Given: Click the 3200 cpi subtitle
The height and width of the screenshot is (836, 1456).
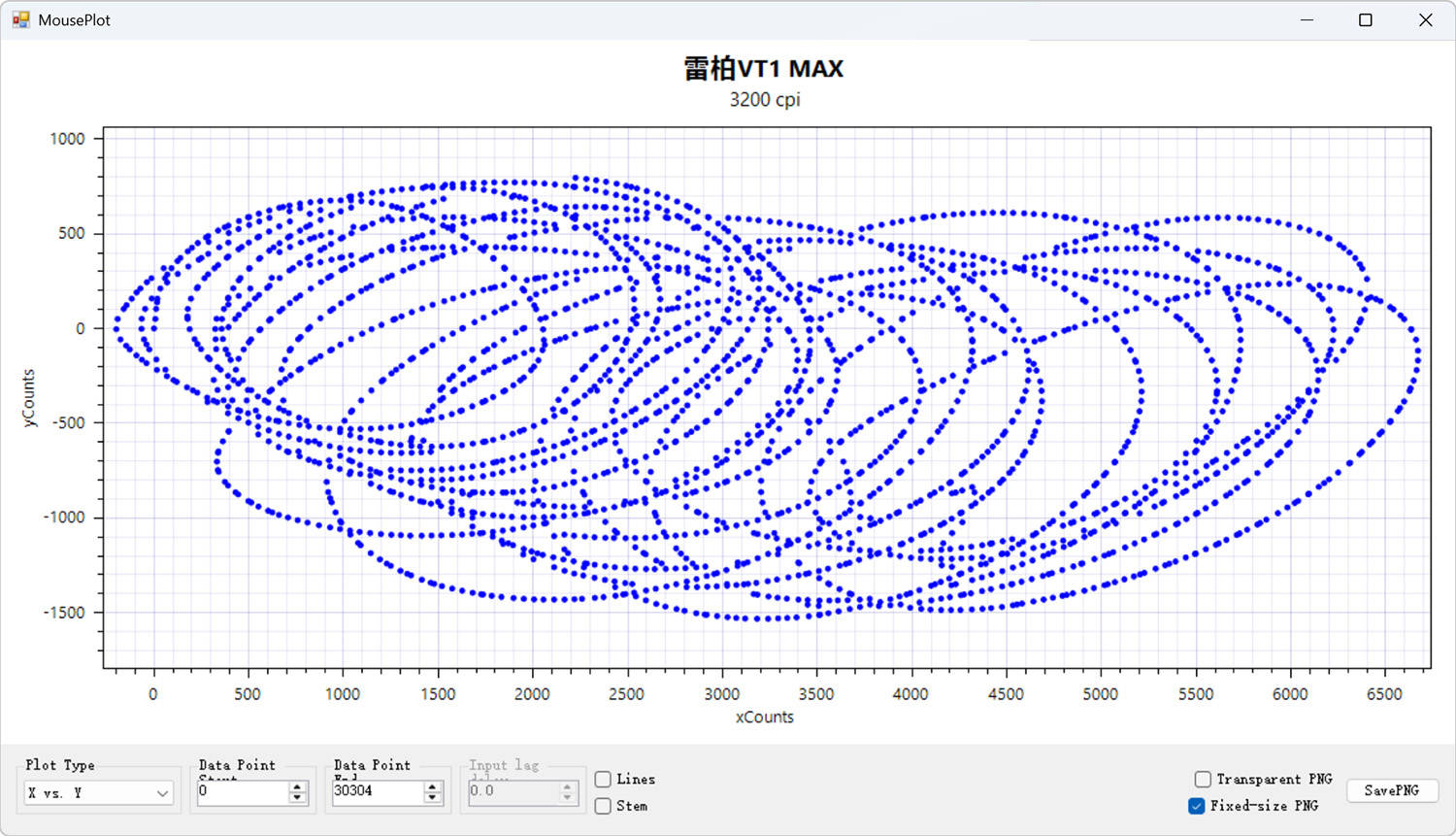Looking at the screenshot, I should [764, 100].
